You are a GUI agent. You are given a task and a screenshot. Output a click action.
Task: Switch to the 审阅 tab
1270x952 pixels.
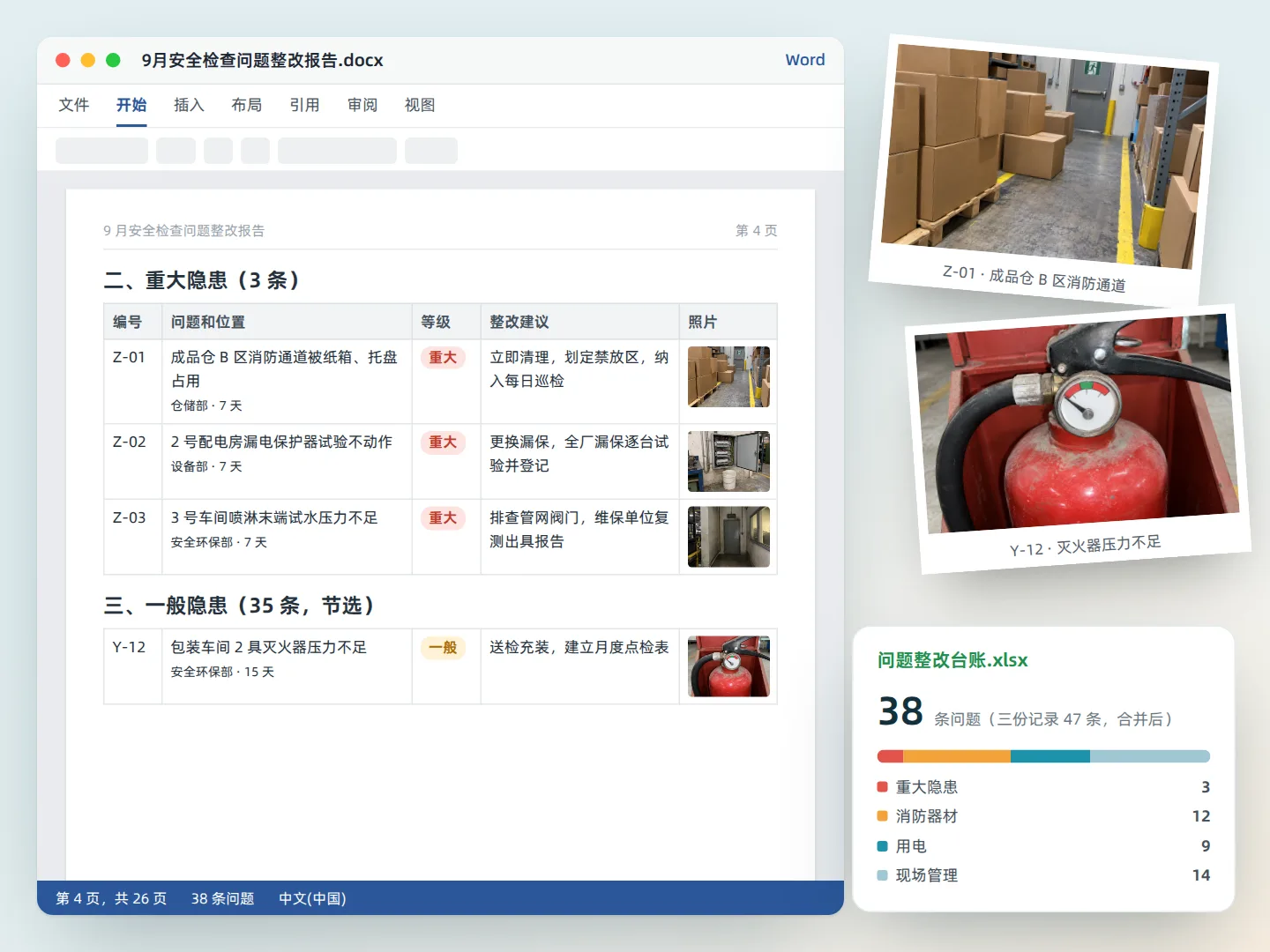(x=362, y=105)
